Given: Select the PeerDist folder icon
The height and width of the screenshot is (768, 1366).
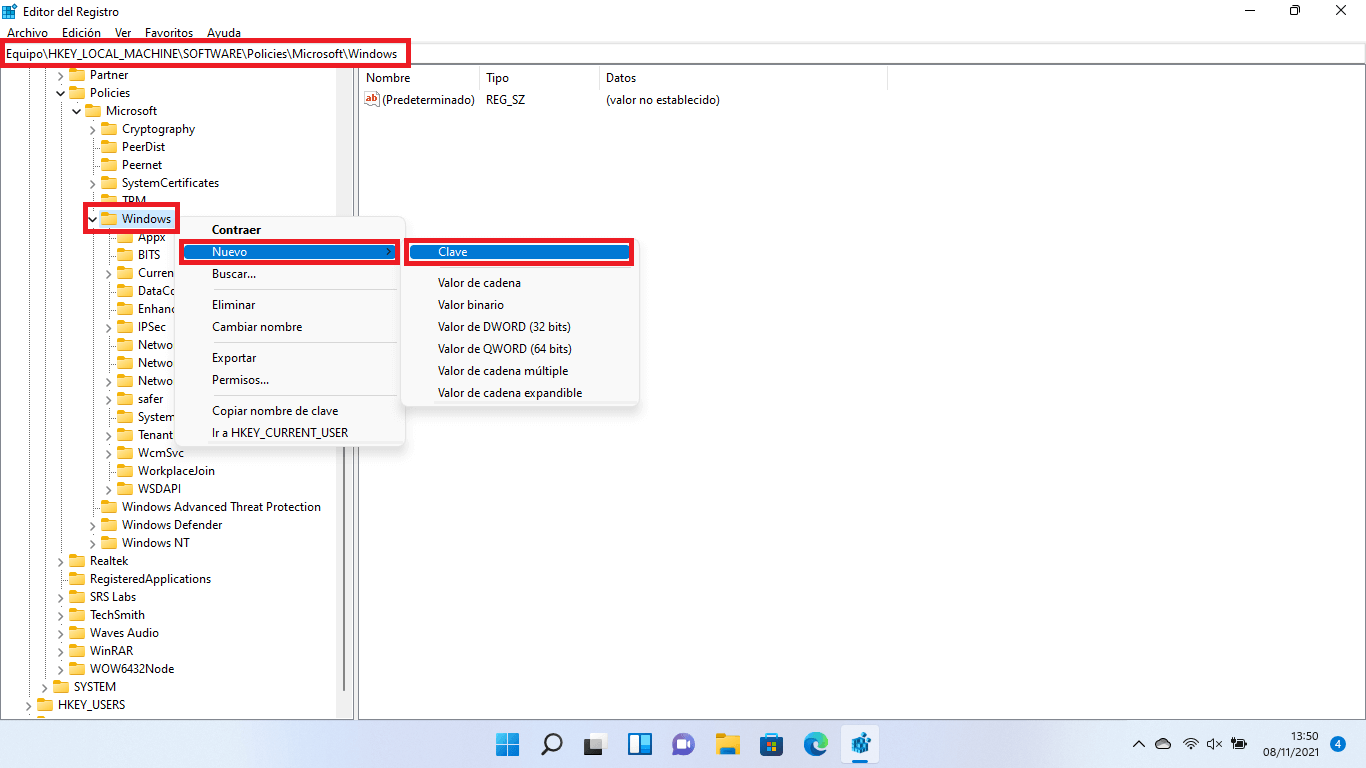Looking at the screenshot, I should coord(109,147).
